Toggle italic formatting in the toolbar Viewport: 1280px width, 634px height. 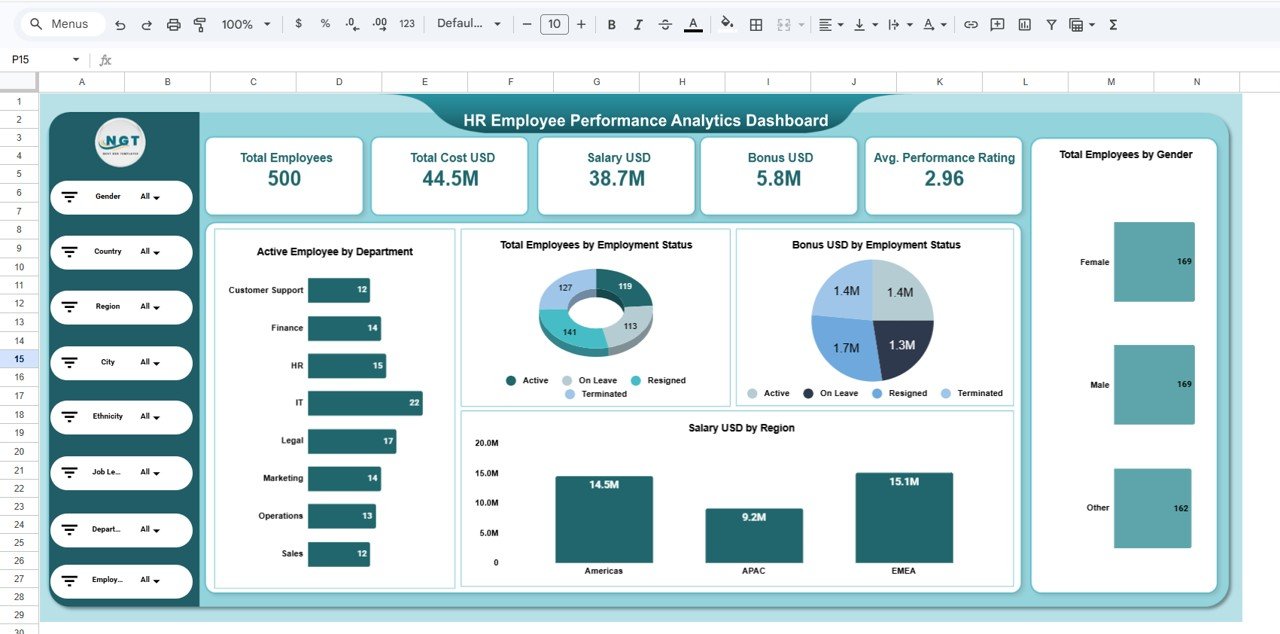coord(638,23)
